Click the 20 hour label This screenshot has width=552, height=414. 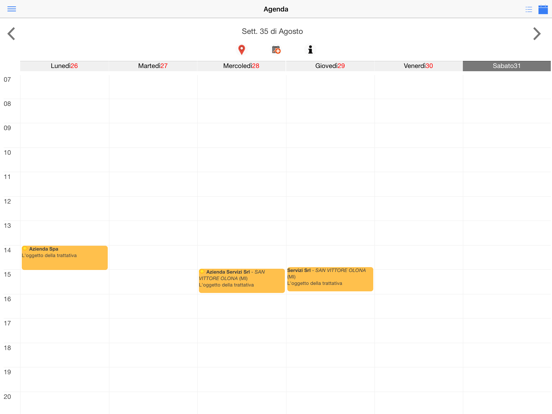[7, 396]
